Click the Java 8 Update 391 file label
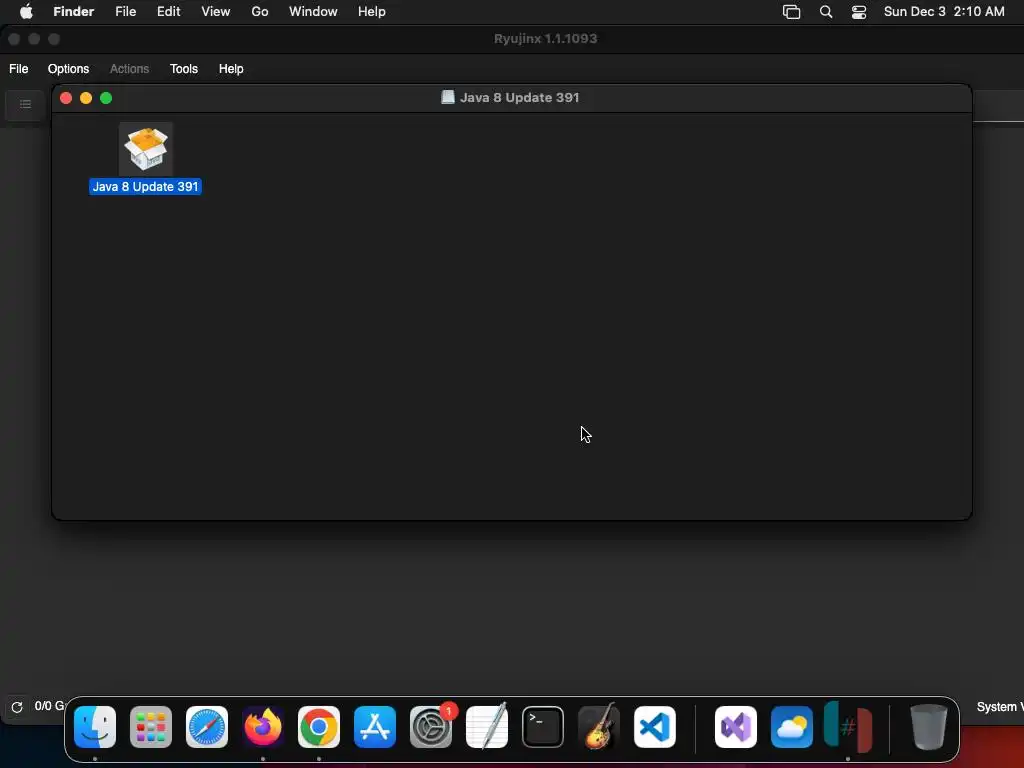The height and width of the screenshot is (768, 1024). pos(146,187)
